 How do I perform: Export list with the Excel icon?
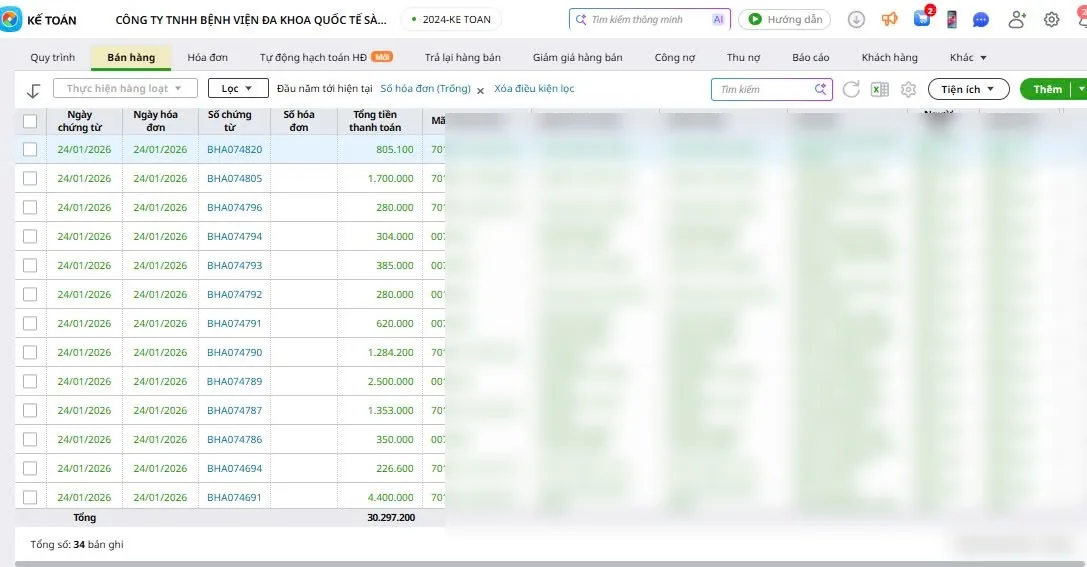tap(880, 89)
